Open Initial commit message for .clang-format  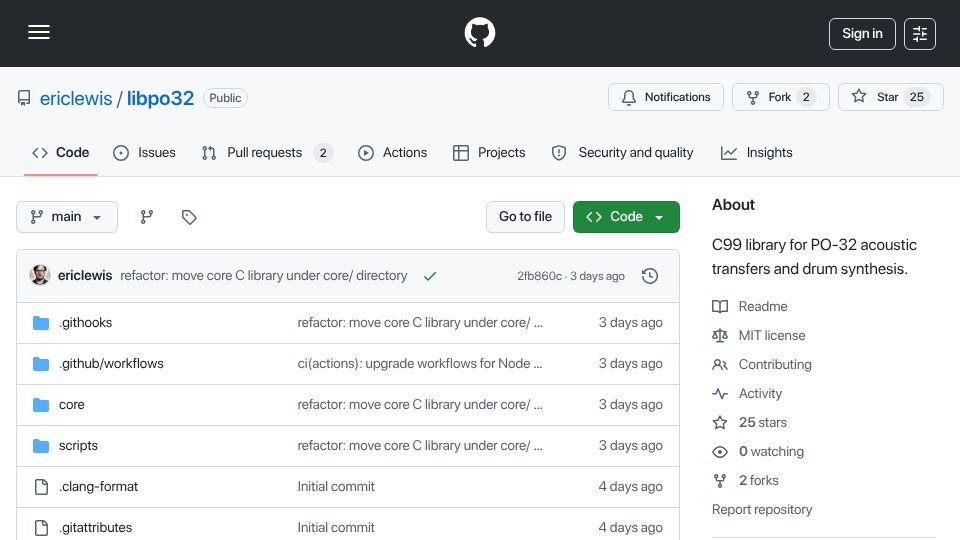(336, 487)
